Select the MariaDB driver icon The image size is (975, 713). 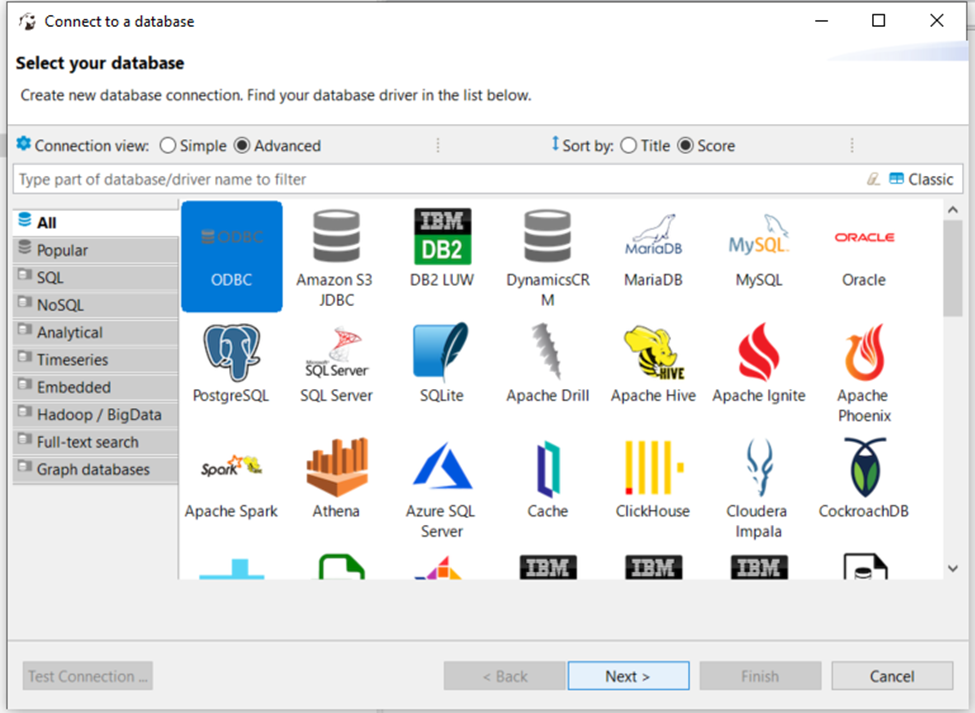(652, 239)
